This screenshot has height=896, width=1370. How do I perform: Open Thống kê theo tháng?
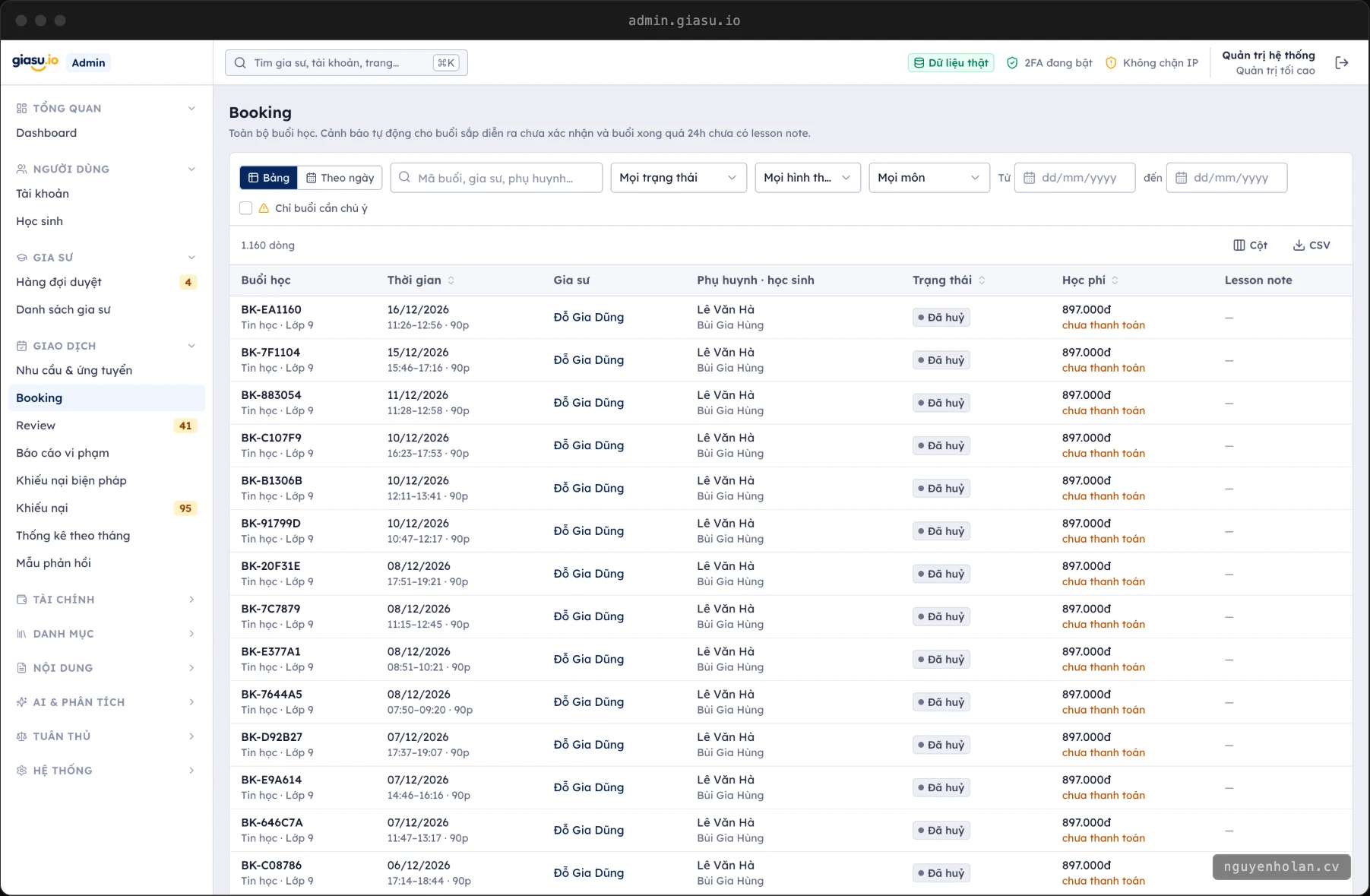pos(106,536)
